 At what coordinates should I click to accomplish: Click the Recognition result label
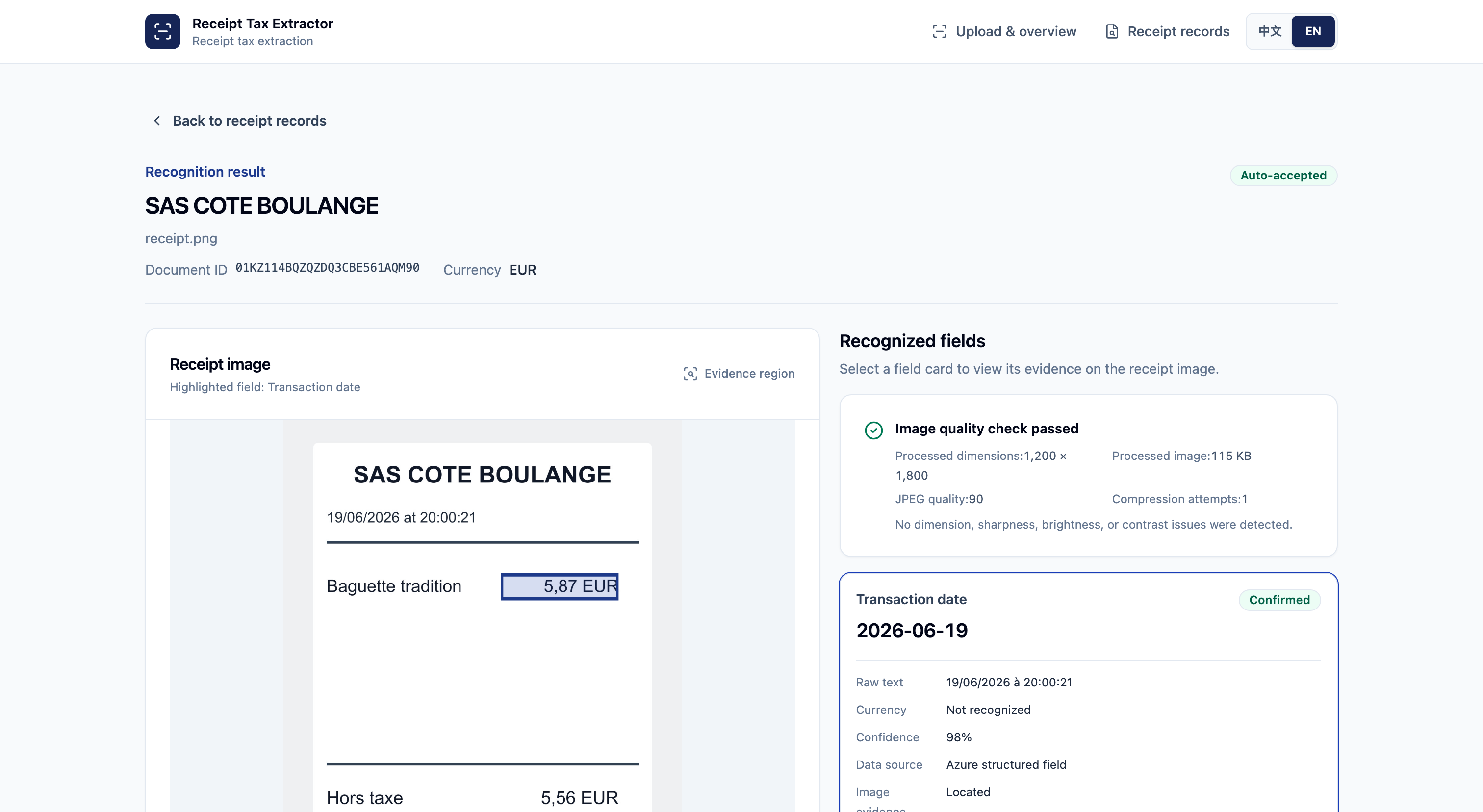tap(205, 172)
